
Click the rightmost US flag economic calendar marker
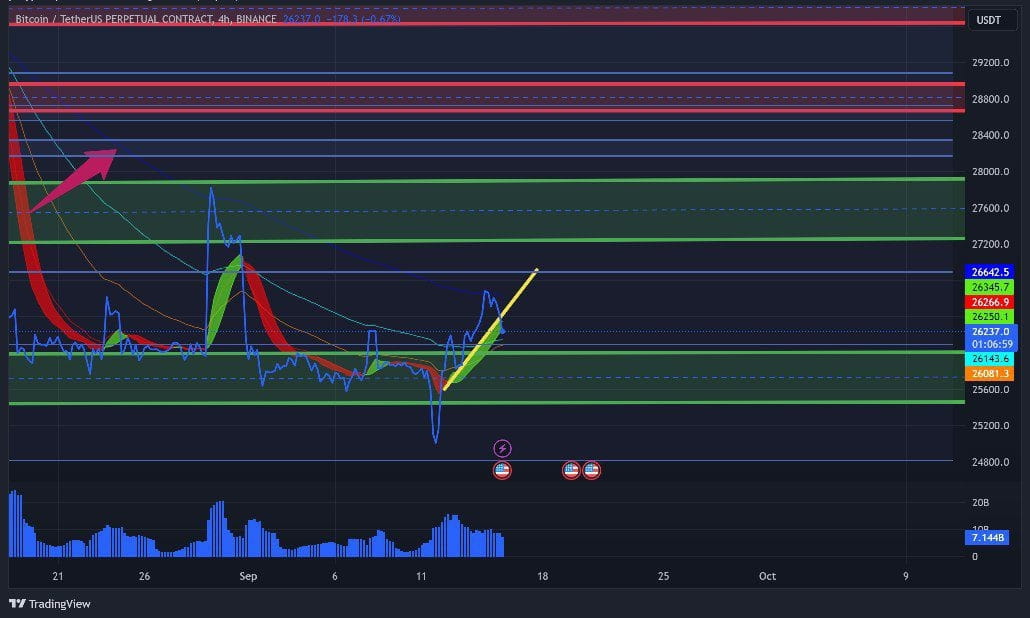(x=591, y=469)
